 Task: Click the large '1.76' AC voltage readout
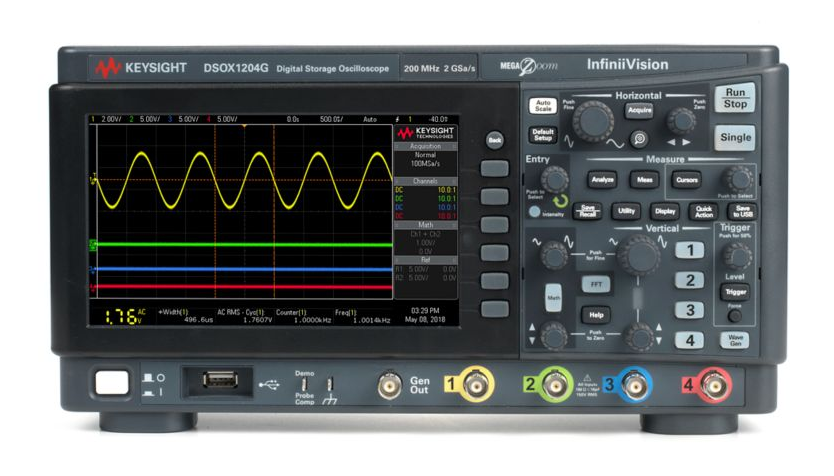tap(120, 317)
